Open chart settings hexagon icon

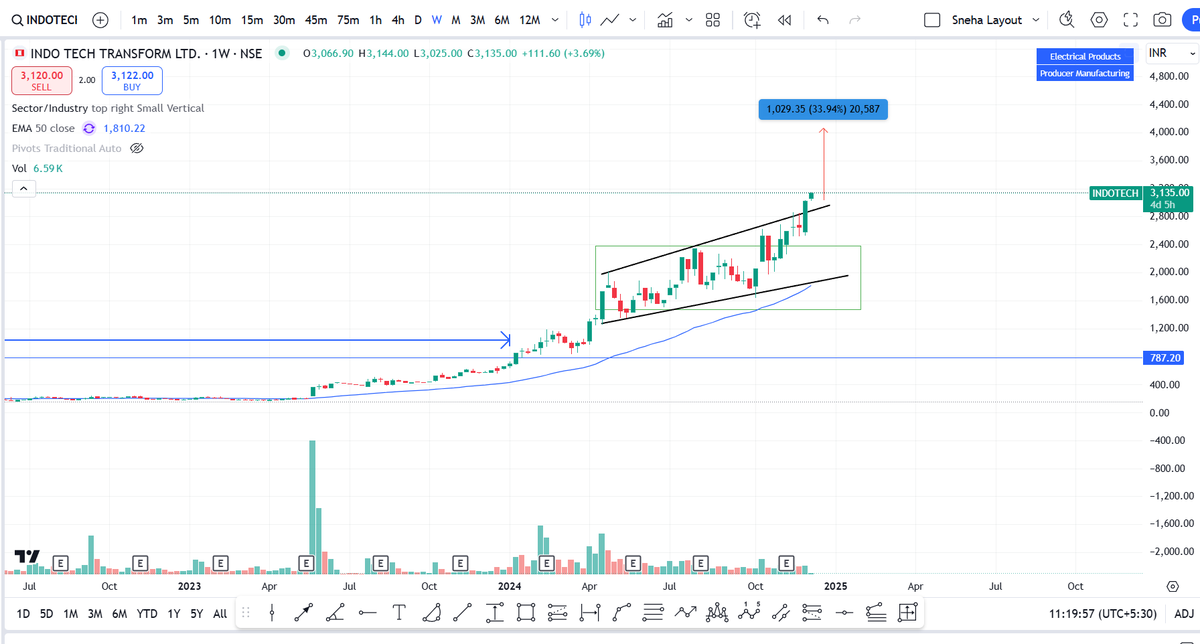[x=1099, y=20]
